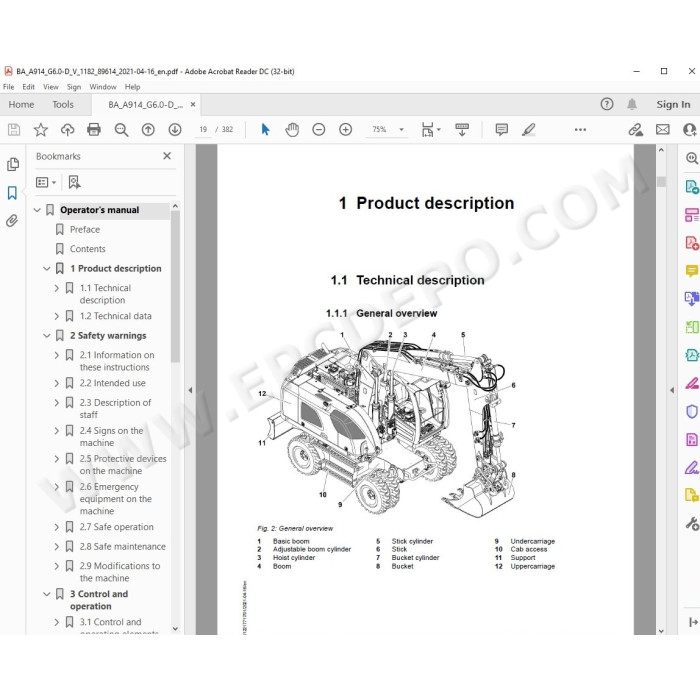The height and width of the screenshot is (700, 700).
Task: Close the Bookmarks panel
Action: click(167, 156)
